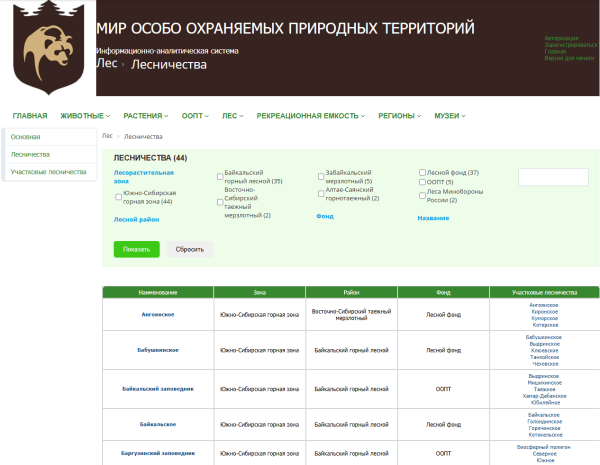Image resolution: width=600 pixels, height=465 pixels.
Task: Open the МУЗЕИ menu
Action: pos(450,116)
